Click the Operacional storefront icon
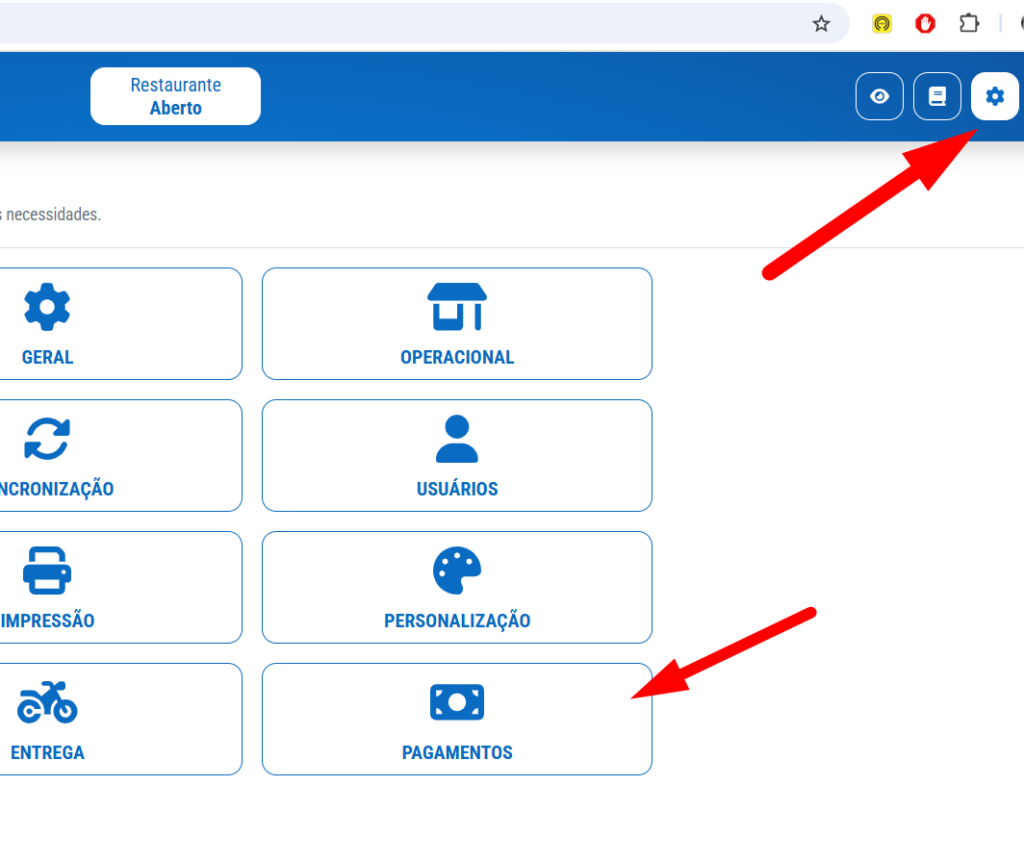The image size is (1024, 862). [457, 306]
